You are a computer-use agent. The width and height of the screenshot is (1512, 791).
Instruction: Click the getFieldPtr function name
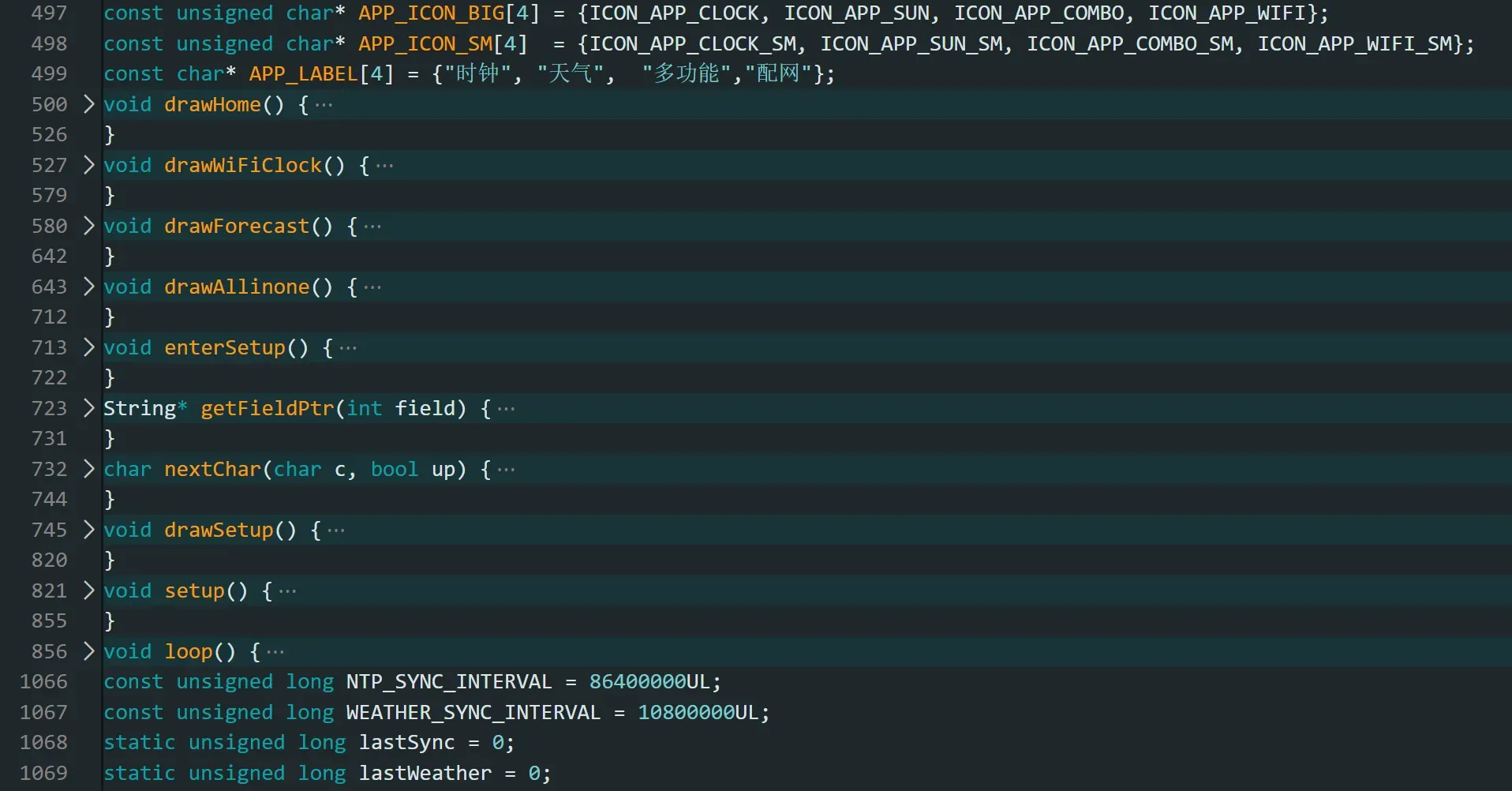click(x=268, y=408)
